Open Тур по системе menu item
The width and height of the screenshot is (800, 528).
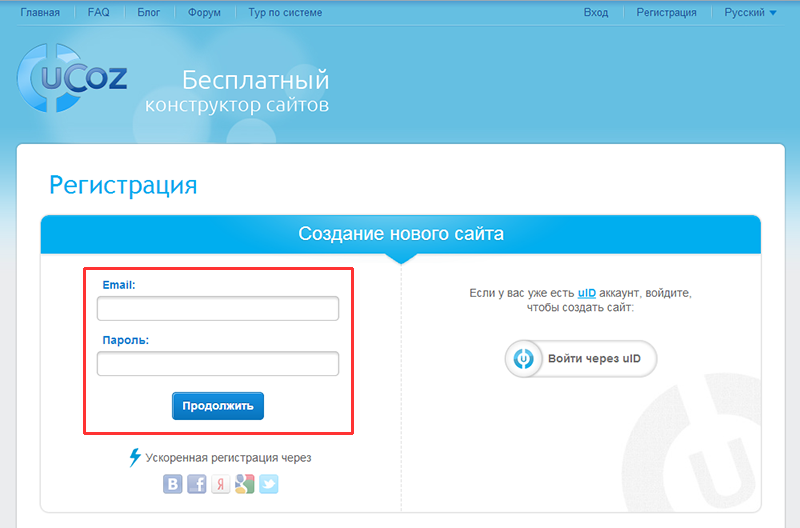click(285, 12)
